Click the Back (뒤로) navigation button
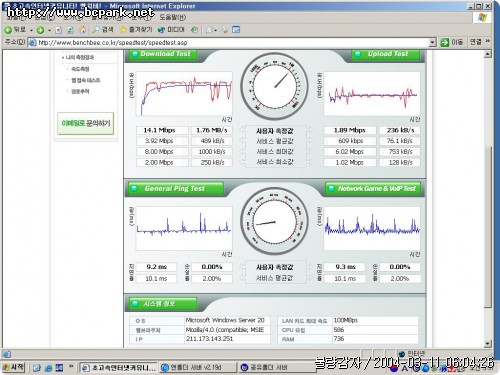 (15, 30)
